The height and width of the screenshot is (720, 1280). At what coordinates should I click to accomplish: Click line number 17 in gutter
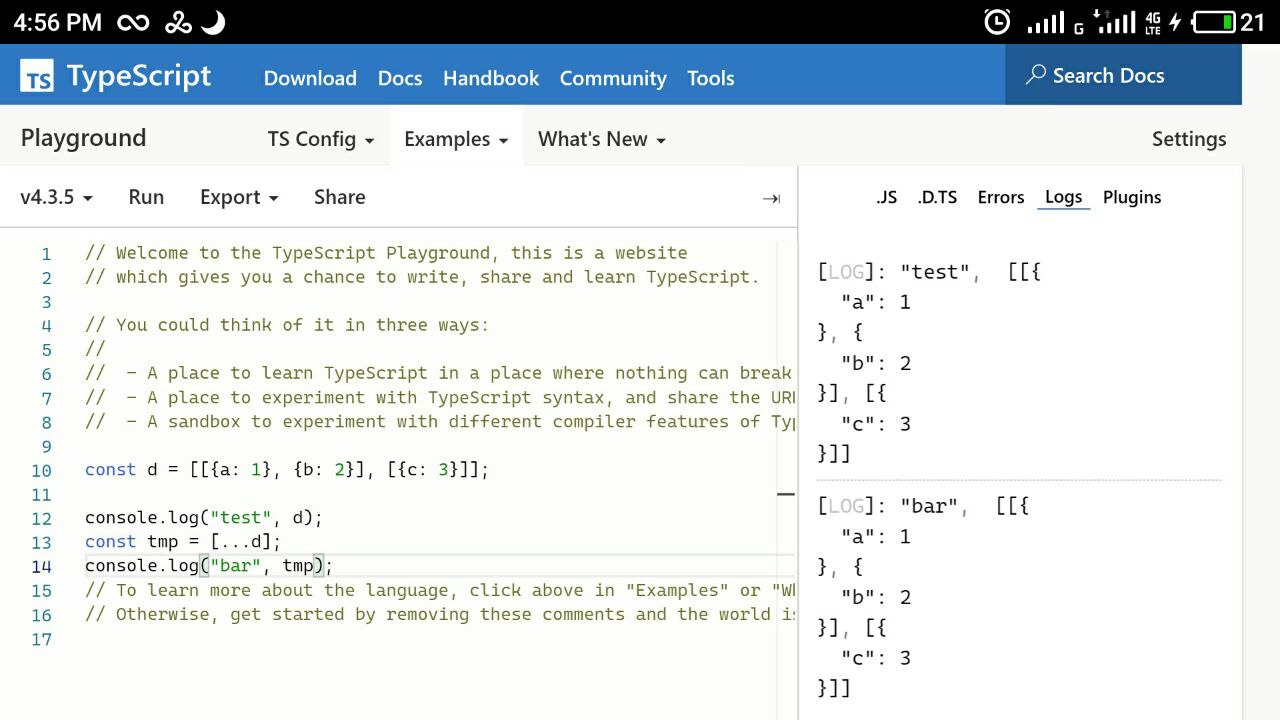41,638
